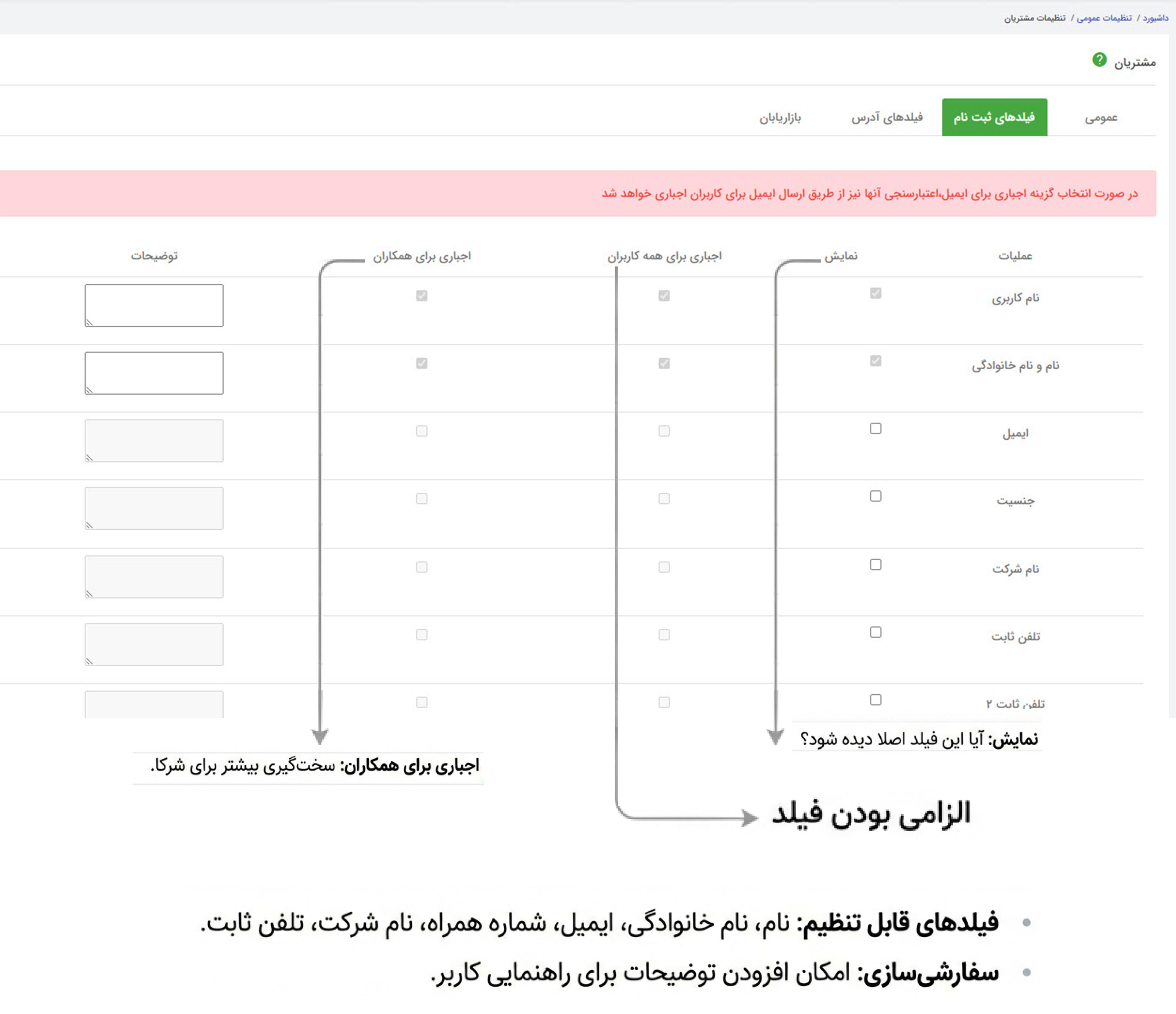Click اجباری برای همه کاربران for نام و نام خانوادگی

[x=664, y=363]
